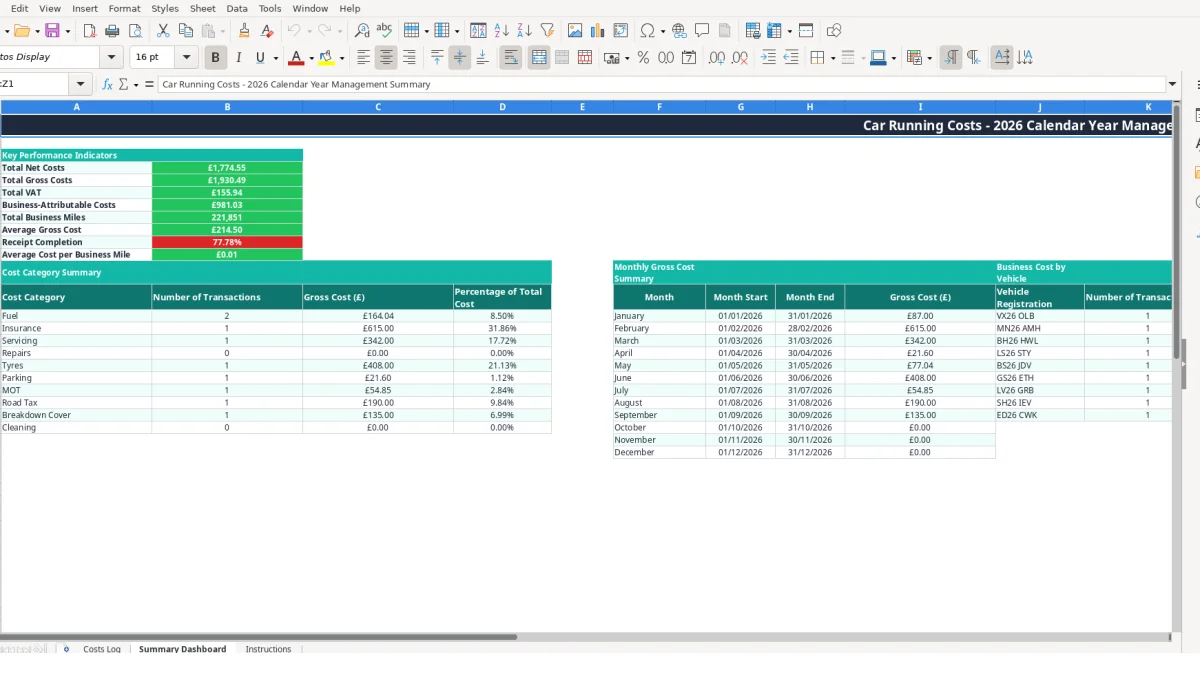
Task: Click Clear Direct Formatting icon
Action: [x=266, y=31]
